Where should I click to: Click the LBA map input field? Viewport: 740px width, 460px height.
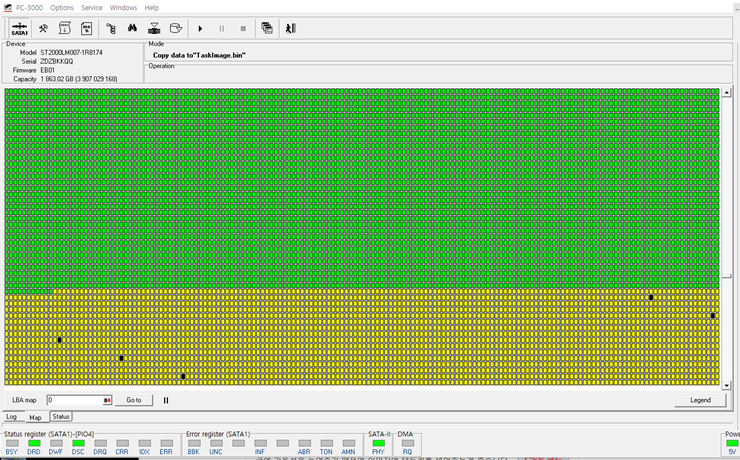[74, 400]
